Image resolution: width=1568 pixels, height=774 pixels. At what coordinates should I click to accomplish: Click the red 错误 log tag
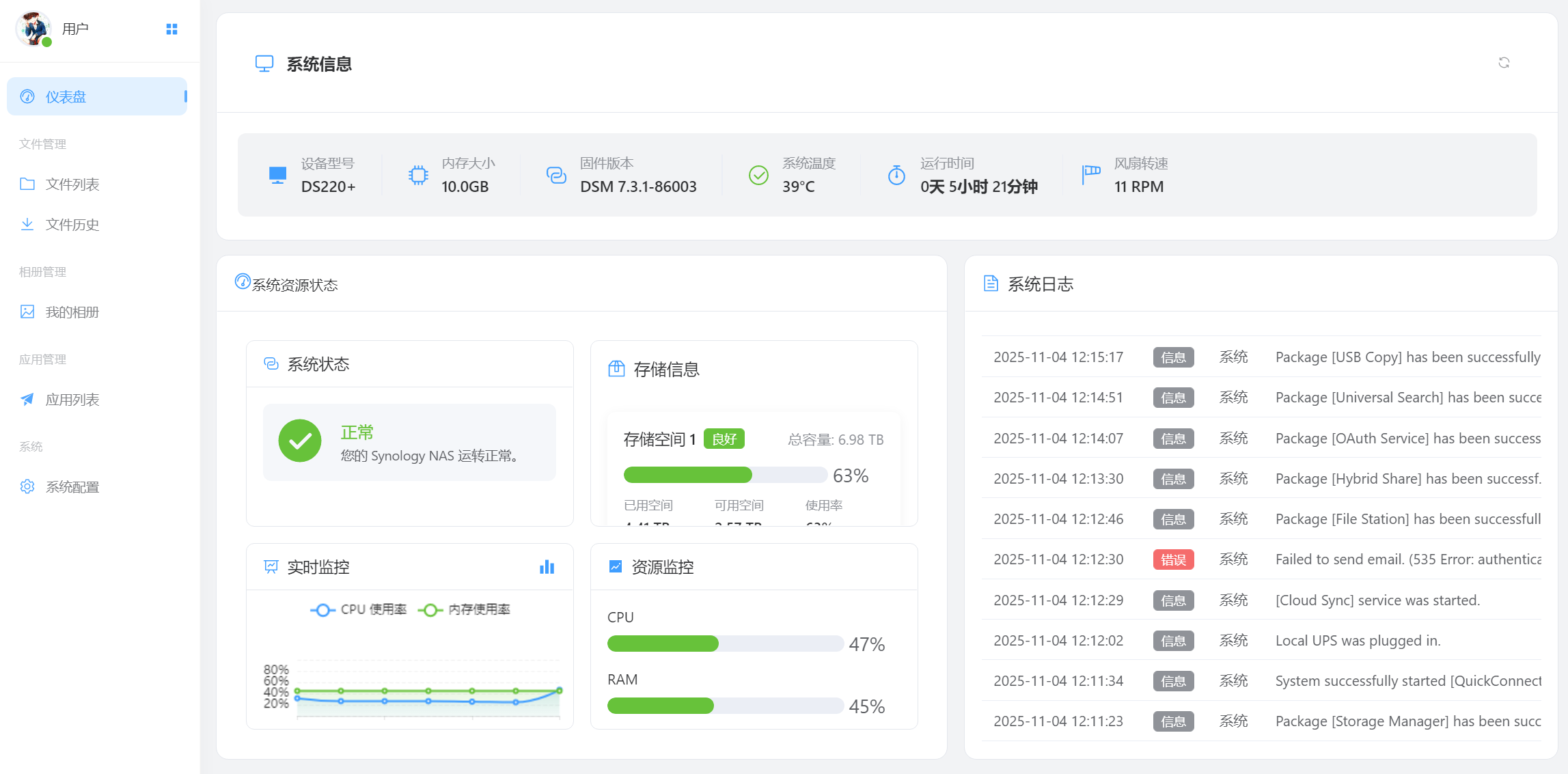(1173, 559)
